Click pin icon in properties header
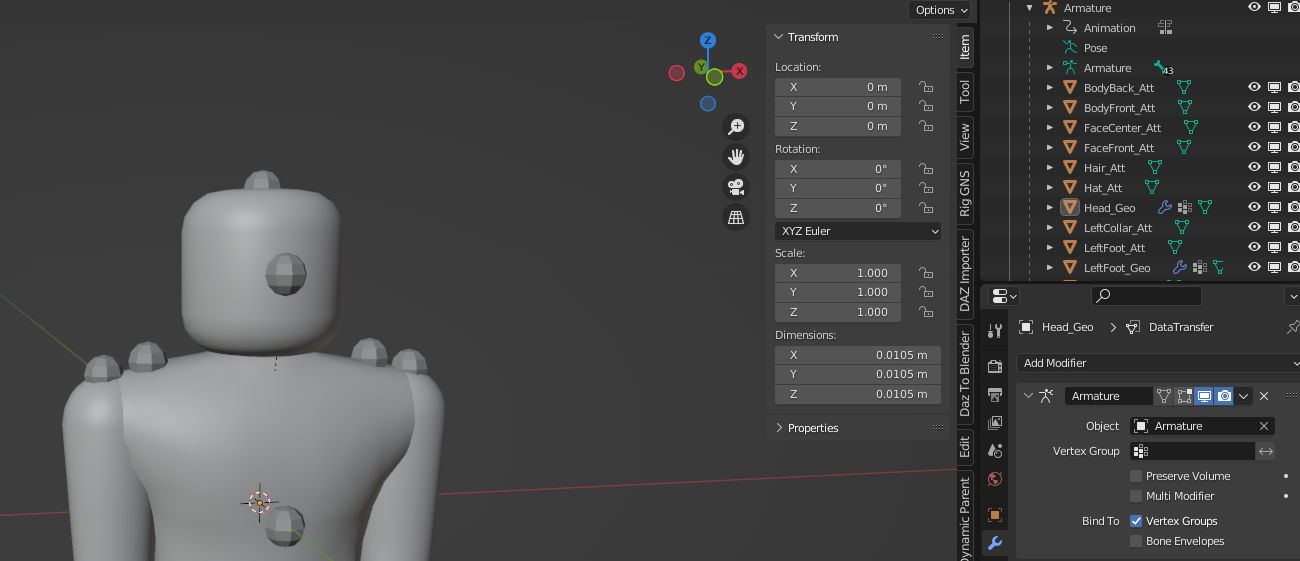 [1292, 327]
